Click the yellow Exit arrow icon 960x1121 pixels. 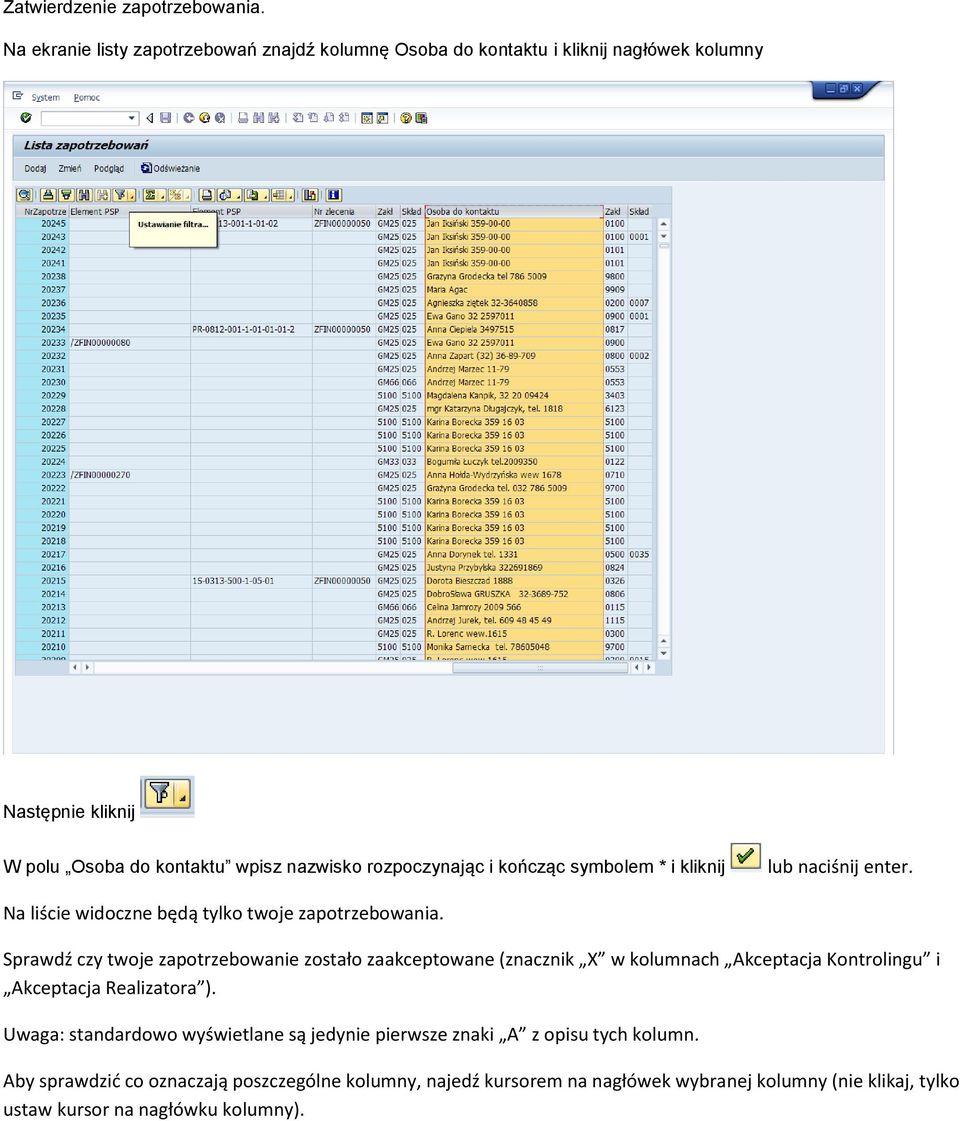pyautogui.click(x=204, y=118)
